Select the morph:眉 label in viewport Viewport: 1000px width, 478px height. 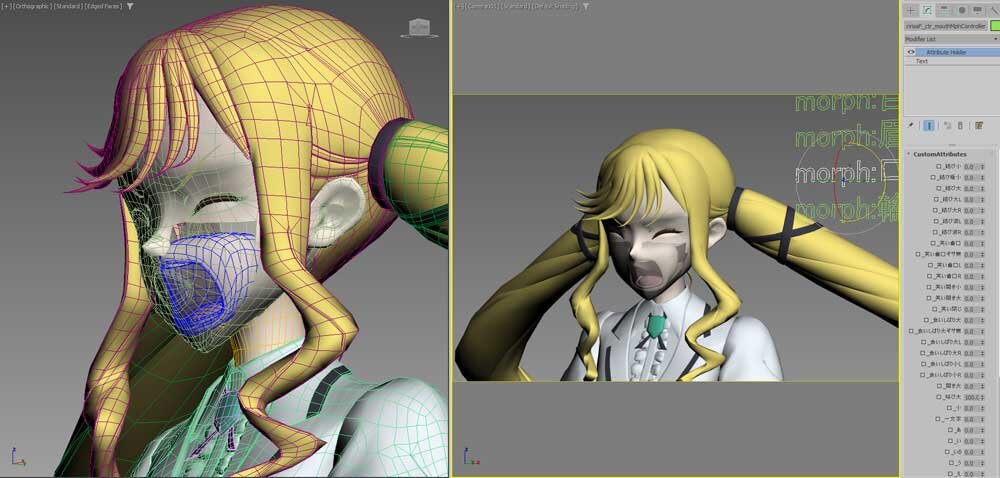point(847,137)
